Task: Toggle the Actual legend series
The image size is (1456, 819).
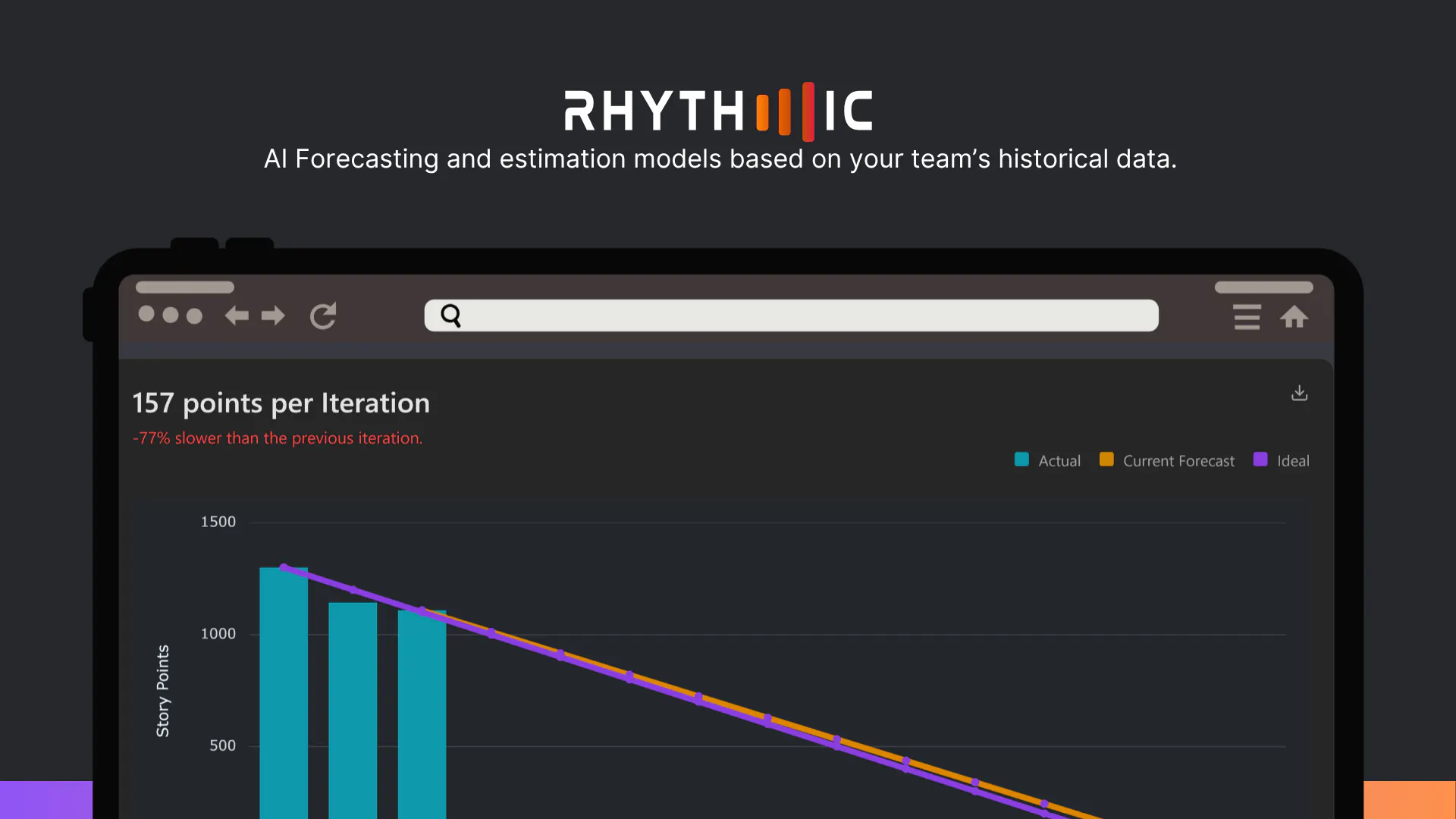Action: click(1047, 460)
